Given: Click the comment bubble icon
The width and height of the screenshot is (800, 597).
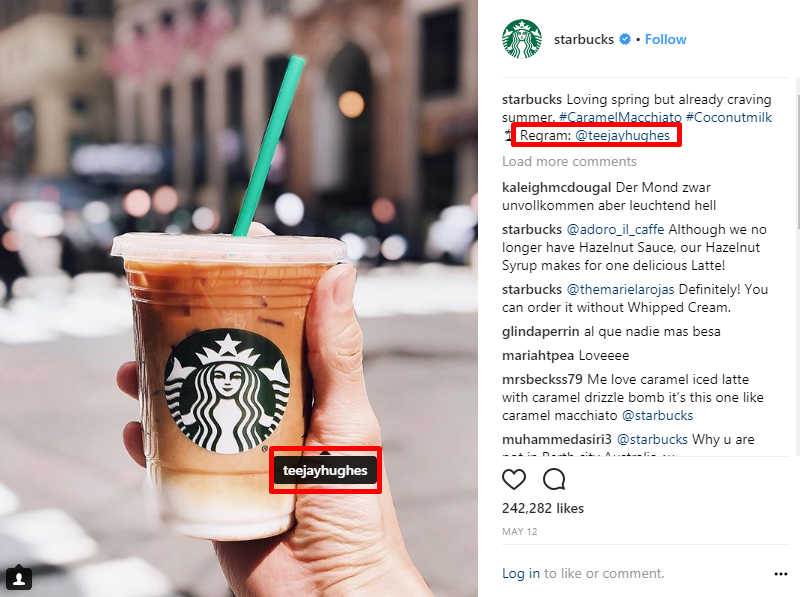Looking at the screenshot, I should click(554, 479).
